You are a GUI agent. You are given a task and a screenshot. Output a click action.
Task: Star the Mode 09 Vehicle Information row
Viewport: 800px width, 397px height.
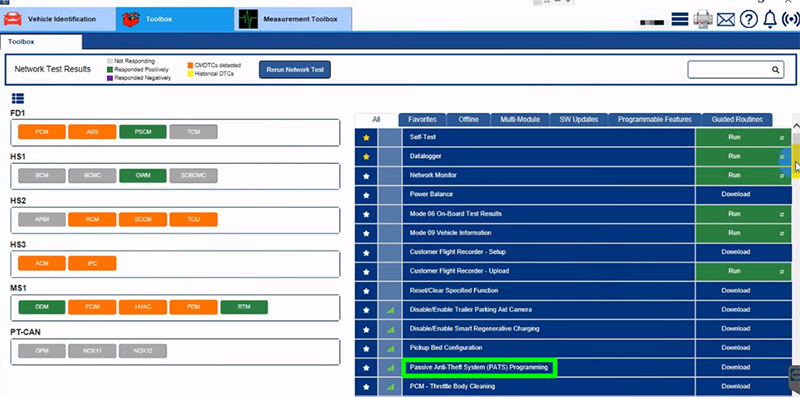coord(366,233)
